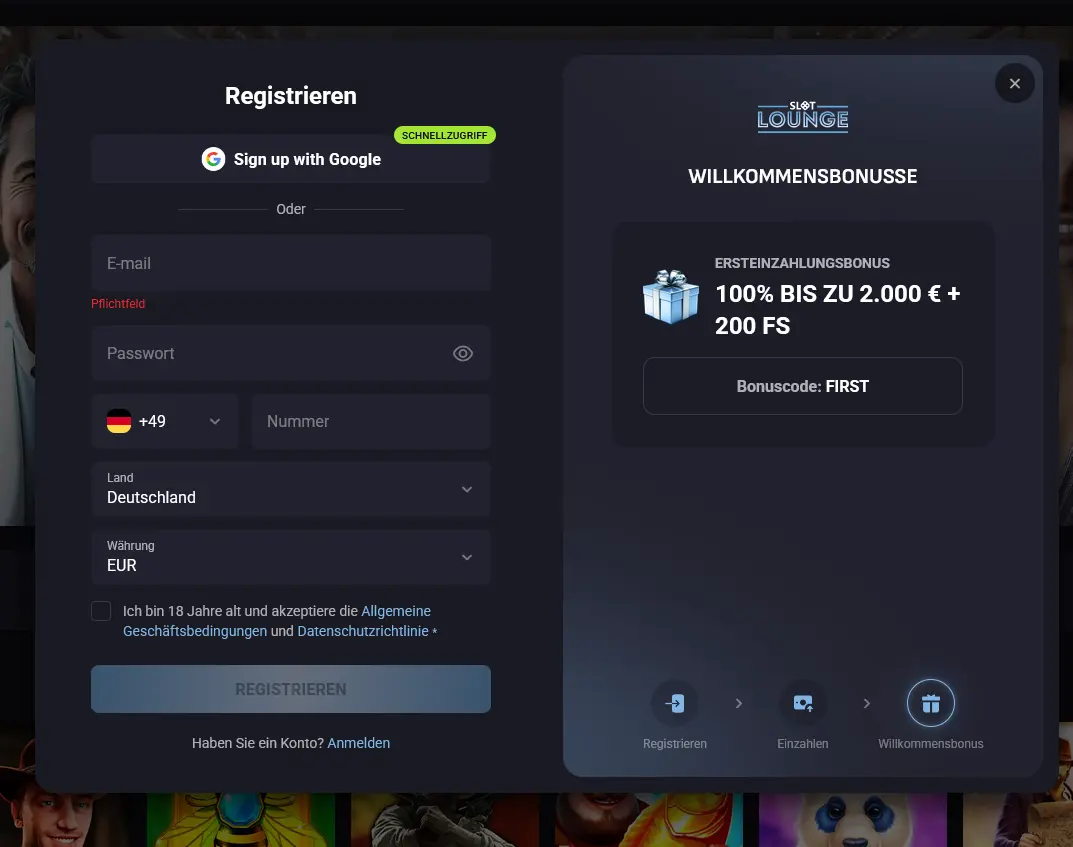Click the Bonuscode: FIRST box
Image resolution: width=1073 pixels, height=847 pixels.
[803, 386]
